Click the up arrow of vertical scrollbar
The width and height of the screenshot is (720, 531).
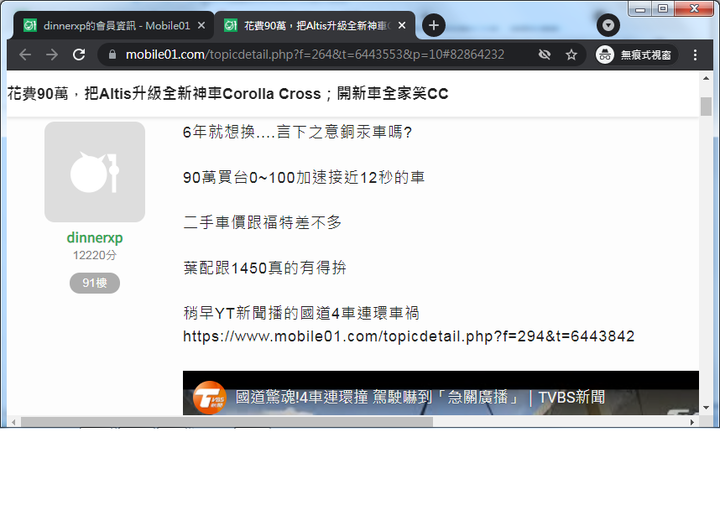pyautogui.click(x=706, y=79)
